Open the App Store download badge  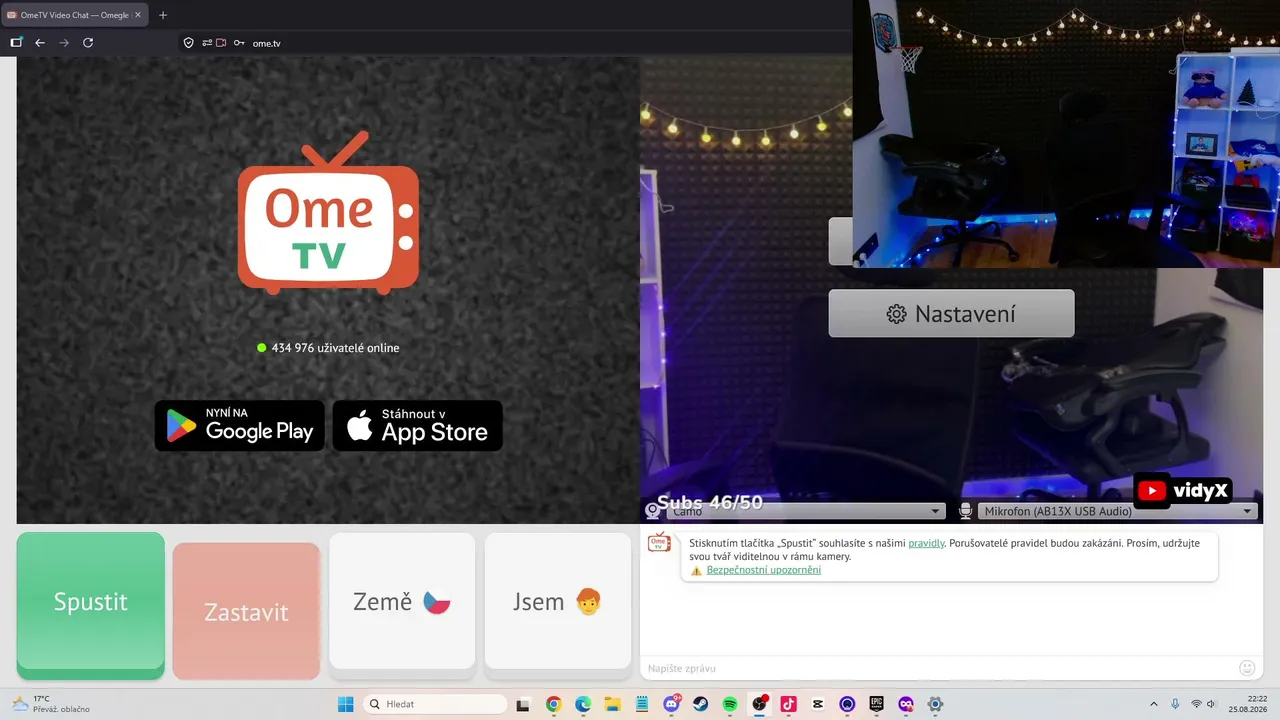[417, 426]
